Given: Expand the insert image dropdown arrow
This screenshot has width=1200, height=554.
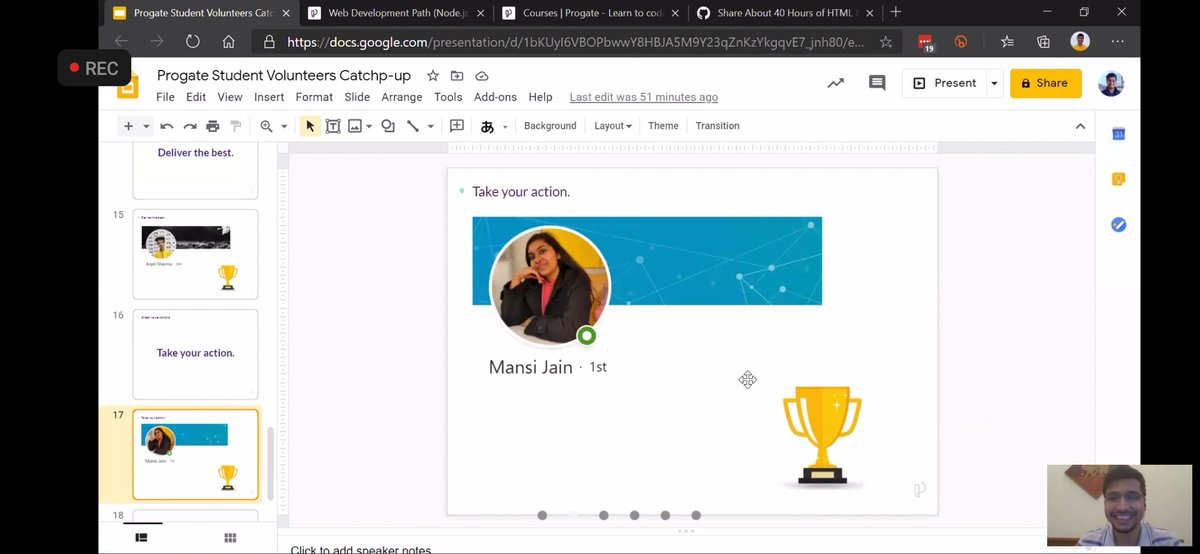Looking at the screenshot, I should [x=370, y=126].
